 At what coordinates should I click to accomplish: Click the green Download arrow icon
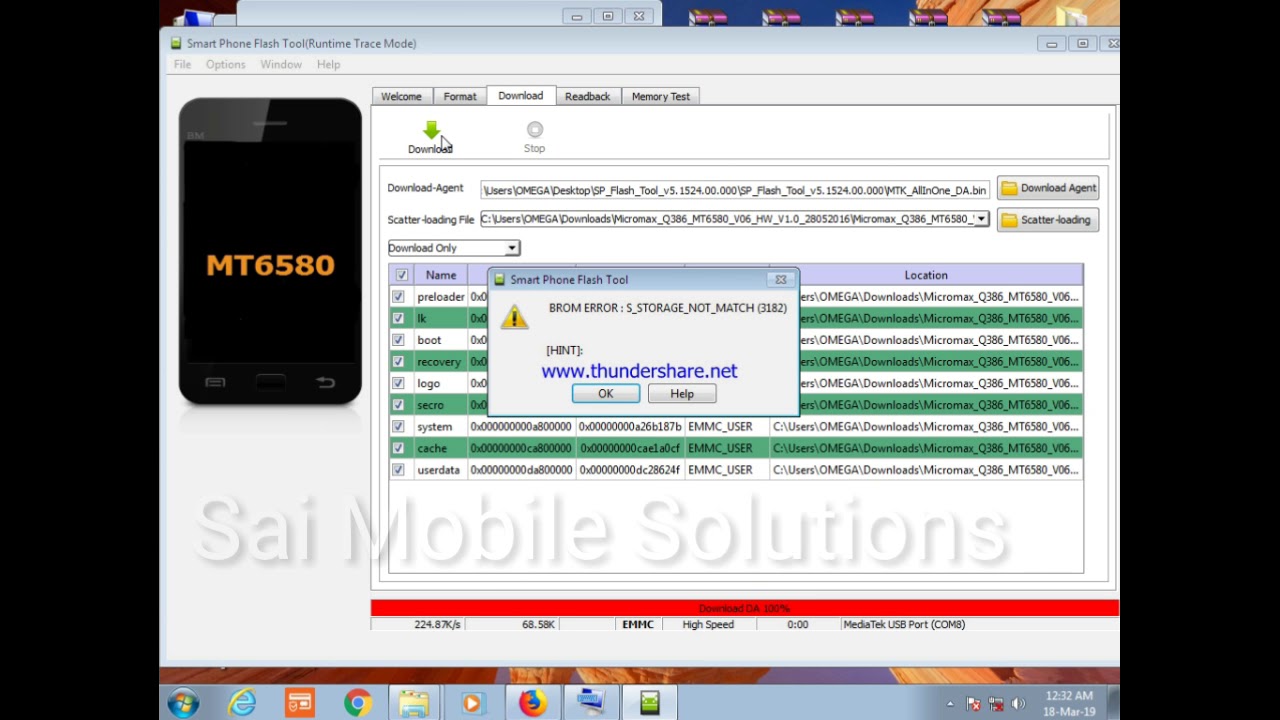[431, 131]
